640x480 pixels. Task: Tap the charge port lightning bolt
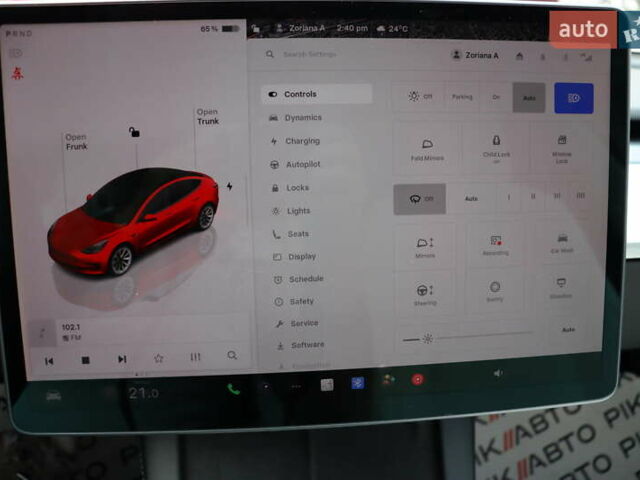pos(230,187)
